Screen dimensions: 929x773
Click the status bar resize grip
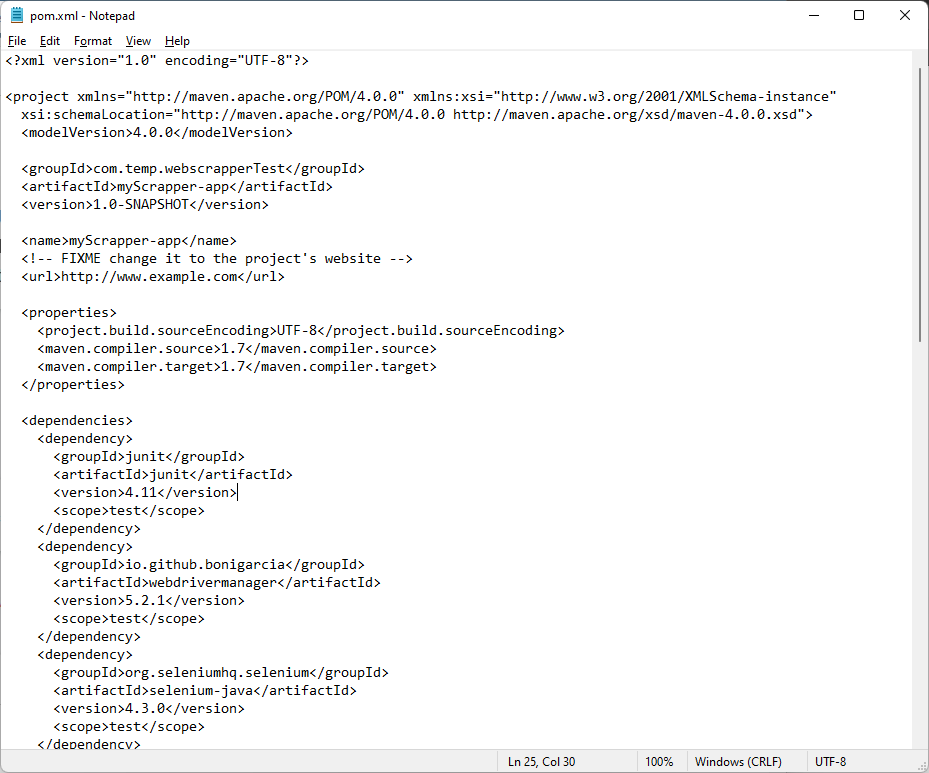click(x=921, y=765)
